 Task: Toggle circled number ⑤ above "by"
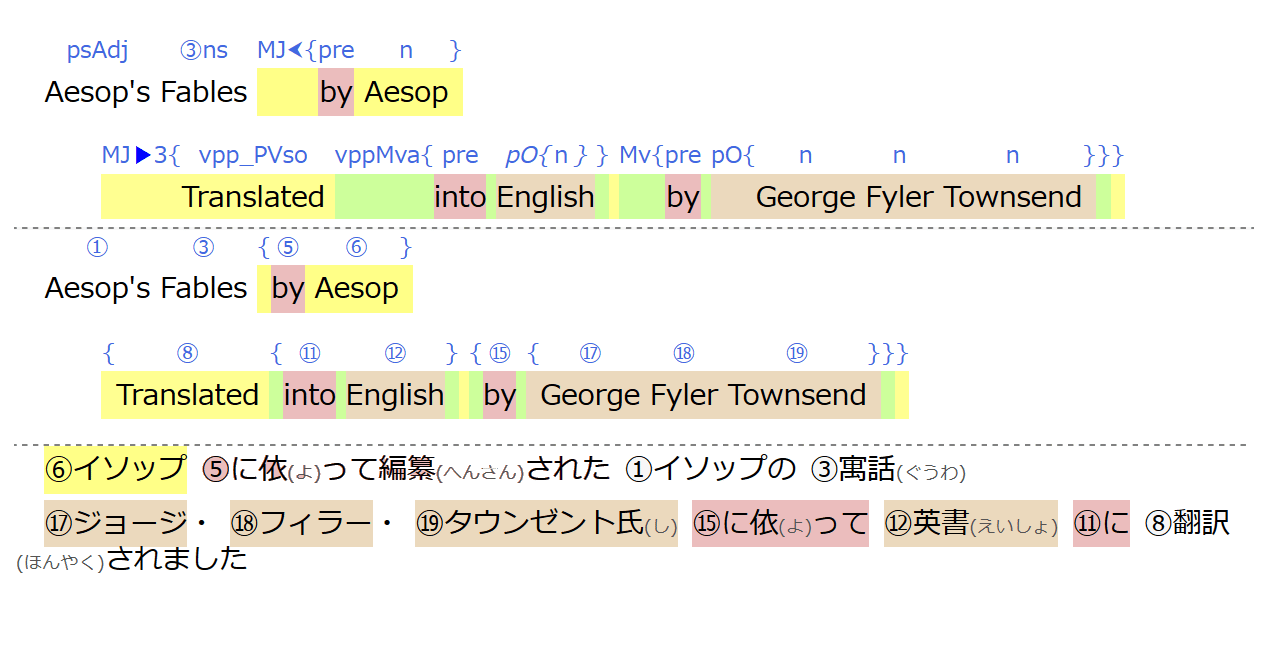[286, 247]
